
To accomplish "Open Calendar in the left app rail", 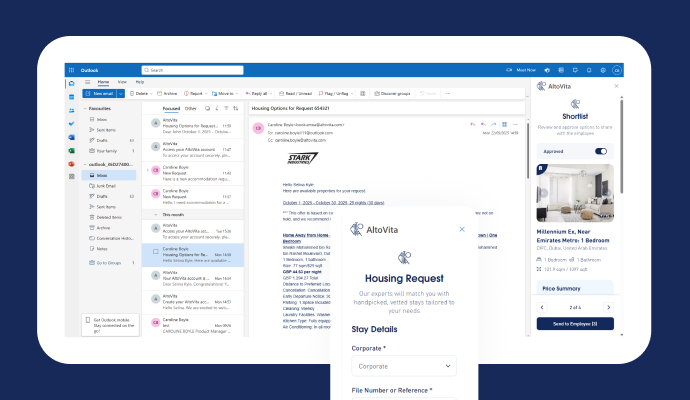I will pos(71,97).
